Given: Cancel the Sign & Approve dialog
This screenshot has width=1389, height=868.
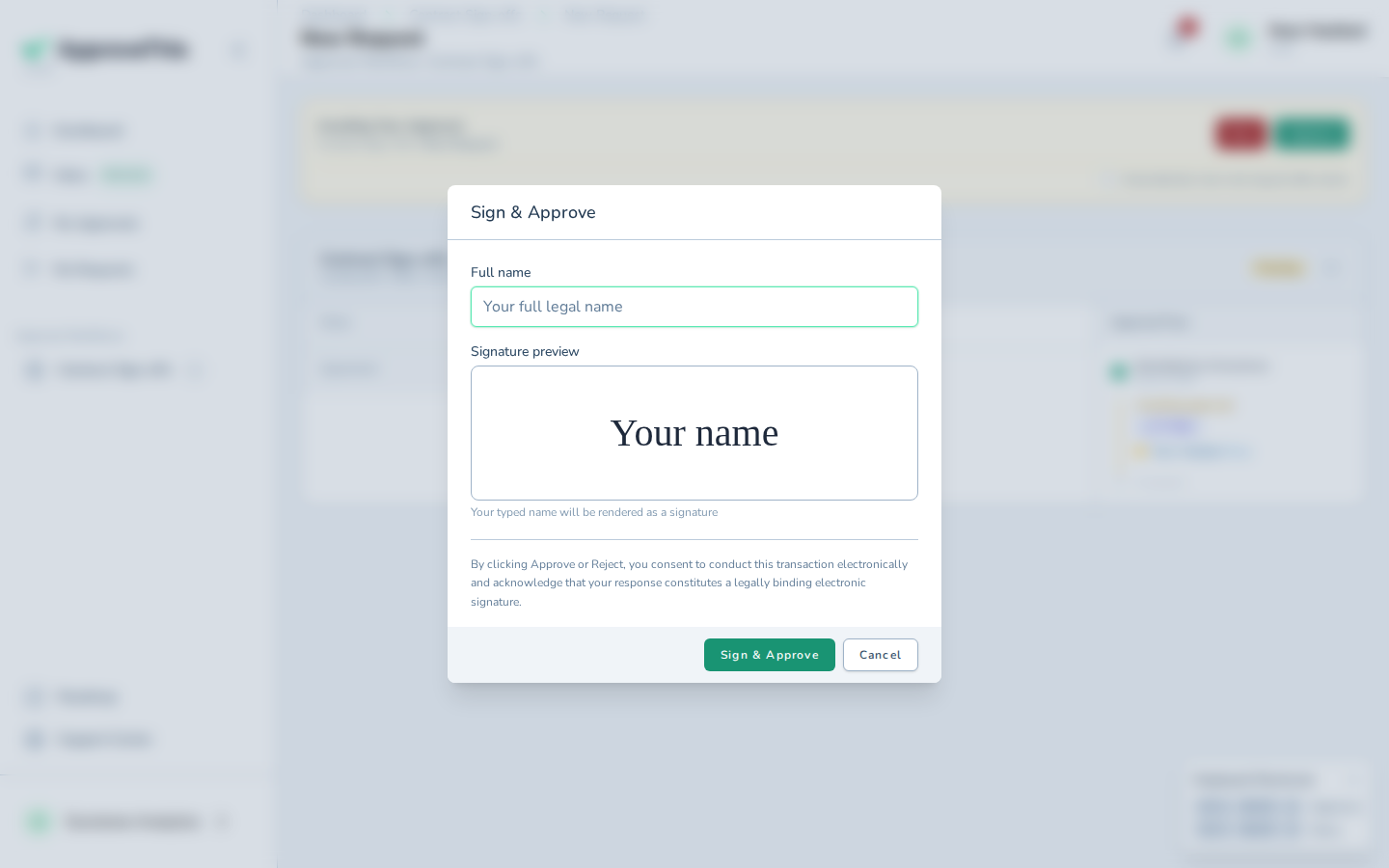Looking at the screenshot, I should [881, 655].
